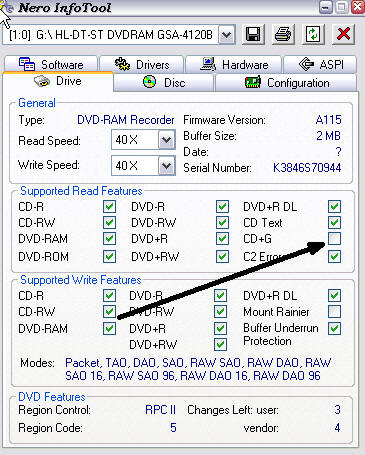Open the drive selection dropdown arrow
365x455 pixels.
pyautogui.click(x=227, y=34)
